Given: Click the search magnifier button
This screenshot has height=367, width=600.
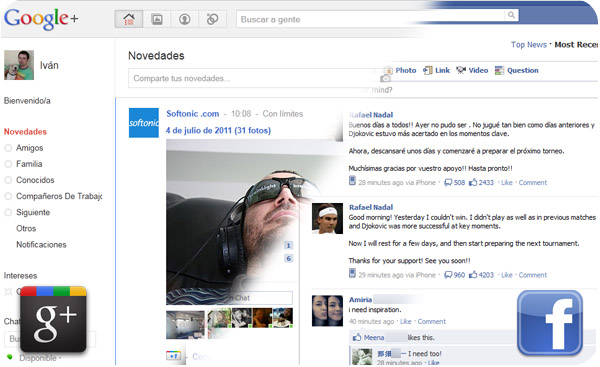Looking at the screenshot, I should pyautogui.click(x=511, y=15).
